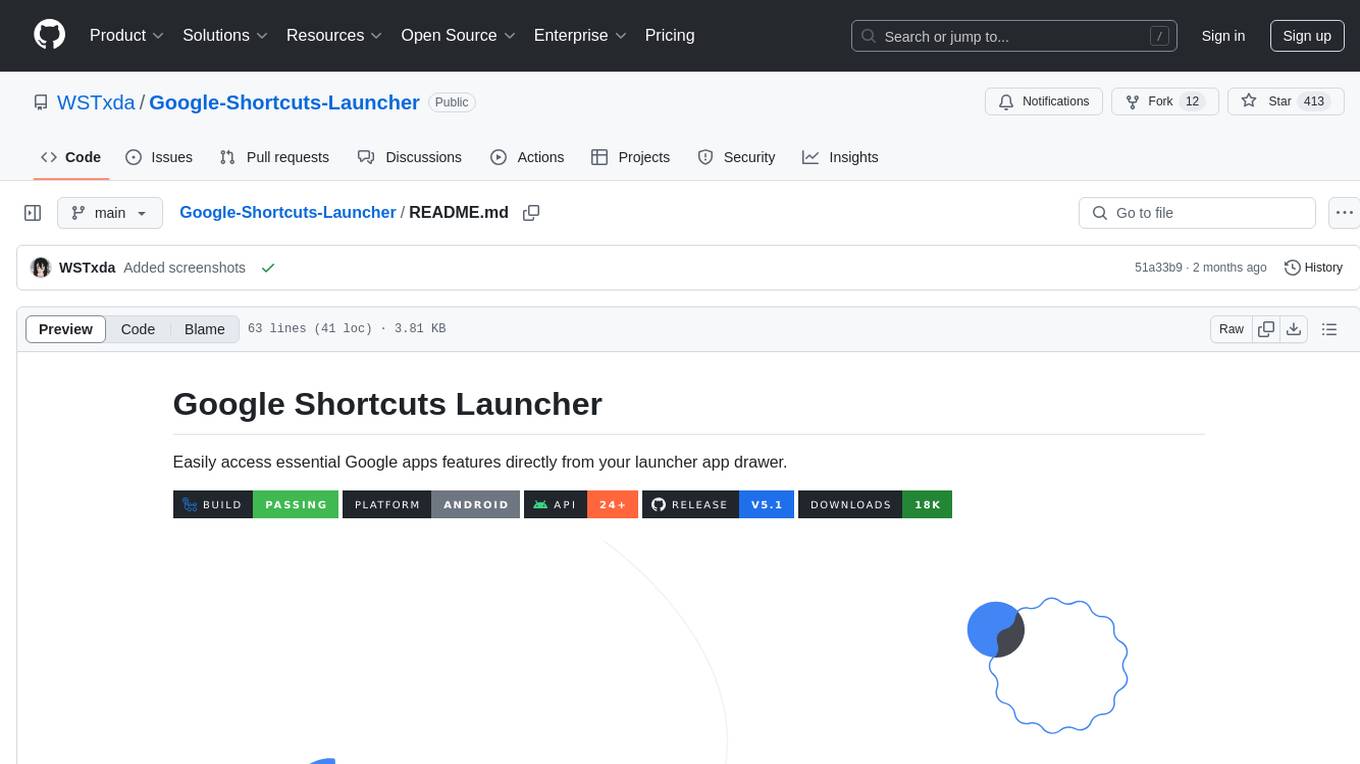This screenshot has width=1360, height=764.
Task: Open the Actions tab
Action: point(527,157)
